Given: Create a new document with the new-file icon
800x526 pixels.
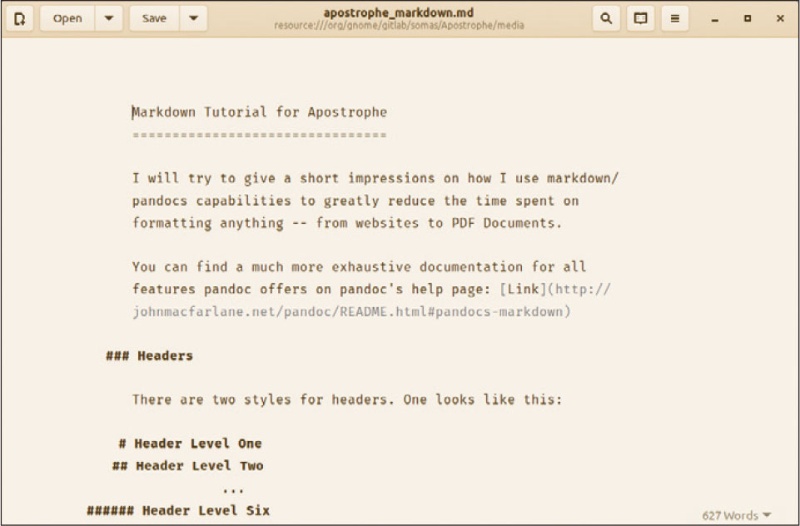Looking at the screenshot, I should pos(19,19).
